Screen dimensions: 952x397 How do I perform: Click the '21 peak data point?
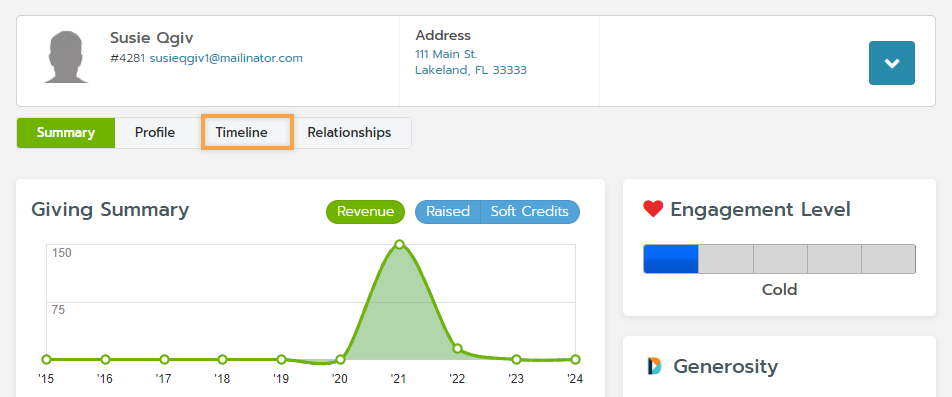pyautogui.click(x=399, y=245)
